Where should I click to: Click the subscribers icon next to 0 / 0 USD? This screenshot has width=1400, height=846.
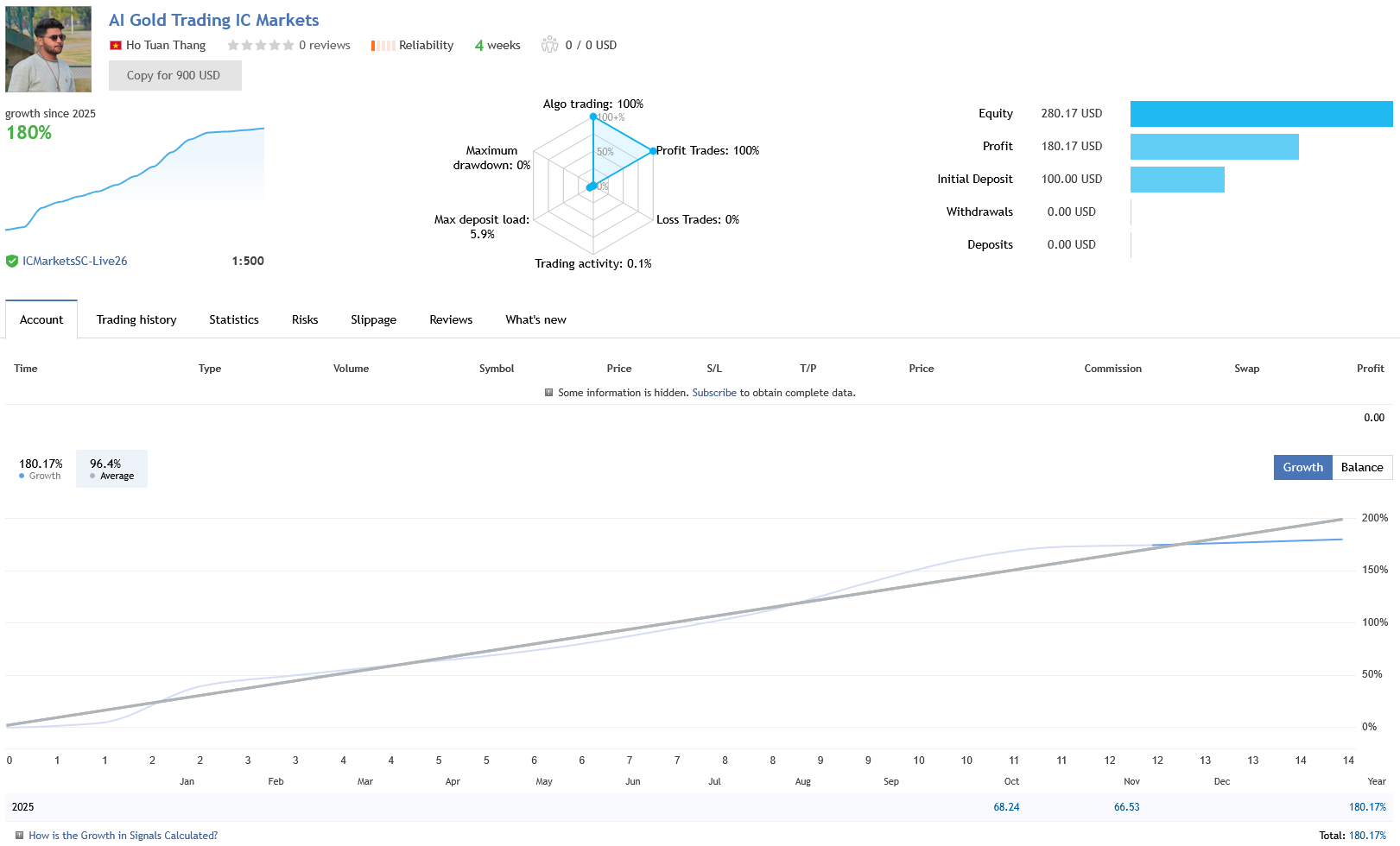point(550,44)
